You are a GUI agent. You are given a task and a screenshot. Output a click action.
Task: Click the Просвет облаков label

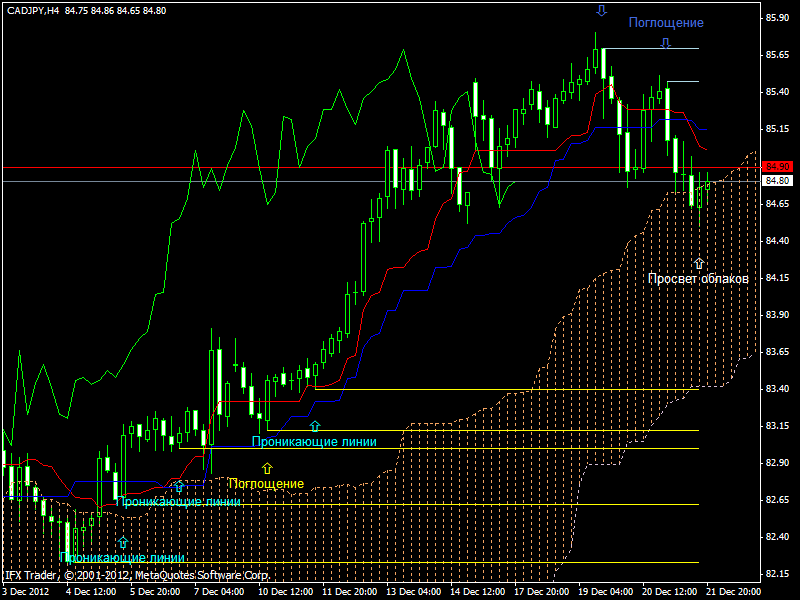click(x=698, y=279)
